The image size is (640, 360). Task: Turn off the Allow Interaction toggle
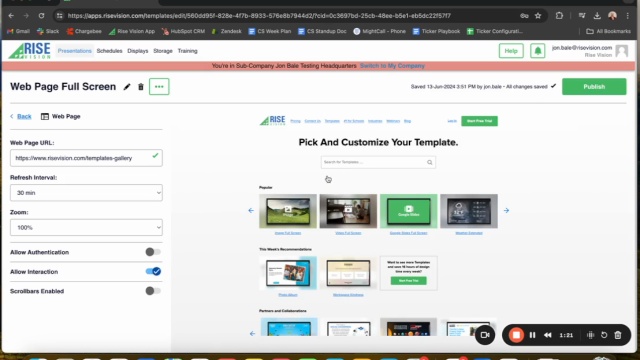pos(153,271)
